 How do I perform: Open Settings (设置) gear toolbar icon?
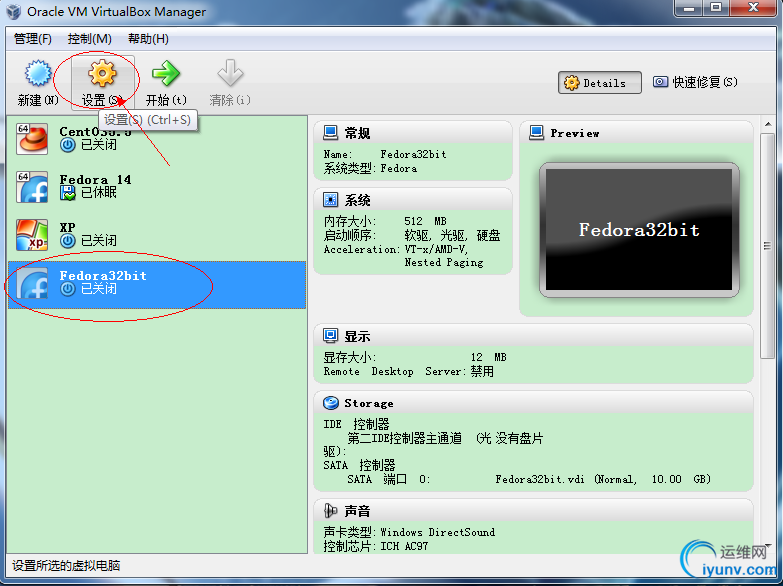(x=102, y=74)
